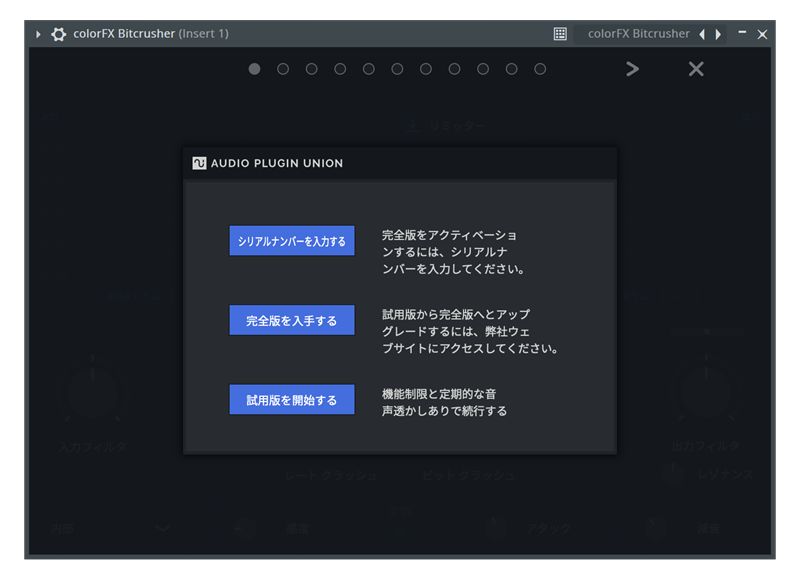Screen dimensions: 800x588
Task: Select the previous preset with the left arrow
Action: pos(703,34)
